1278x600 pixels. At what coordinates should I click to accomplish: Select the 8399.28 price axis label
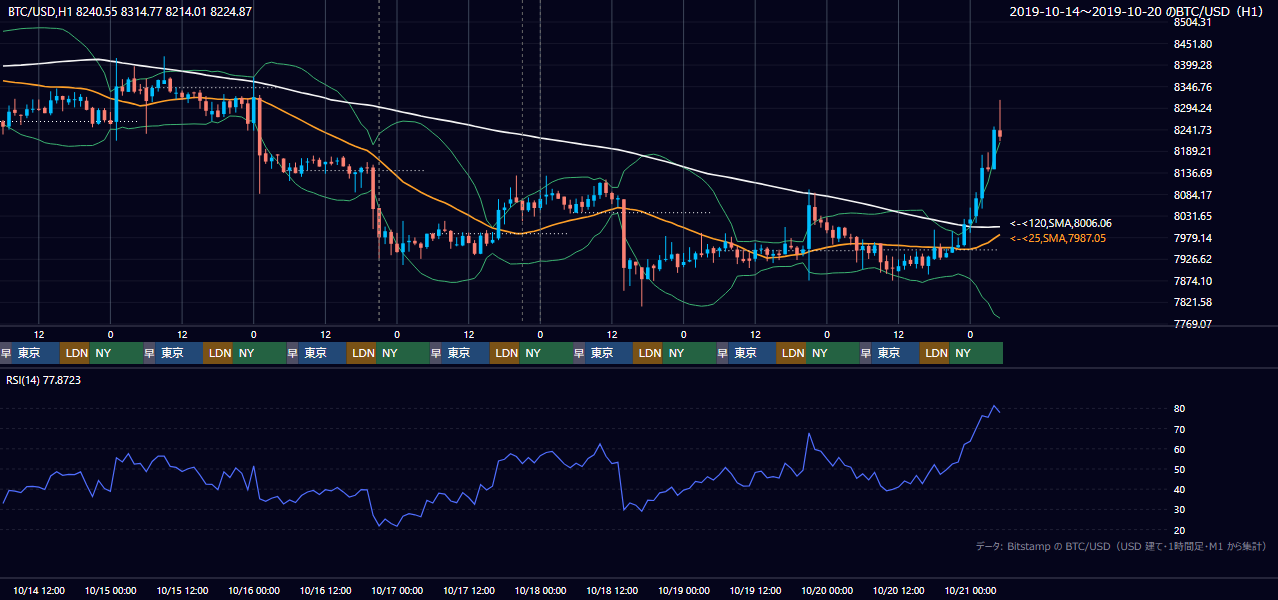coord(1193,65)
